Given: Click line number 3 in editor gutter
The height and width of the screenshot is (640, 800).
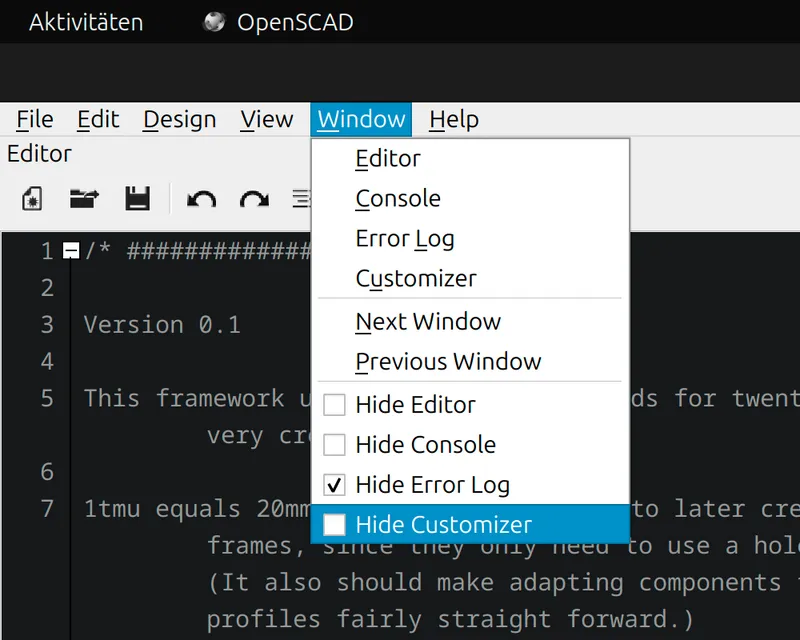Looking at the screenshot, I should tap(47, 325).
